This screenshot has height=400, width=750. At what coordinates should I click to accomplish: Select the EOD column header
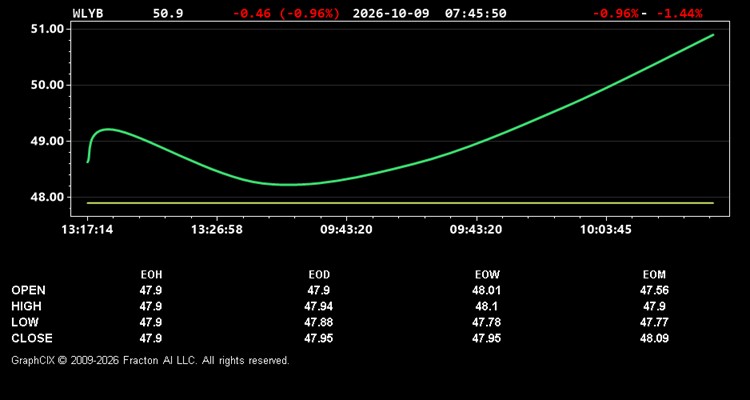click(x=319, y=275)
